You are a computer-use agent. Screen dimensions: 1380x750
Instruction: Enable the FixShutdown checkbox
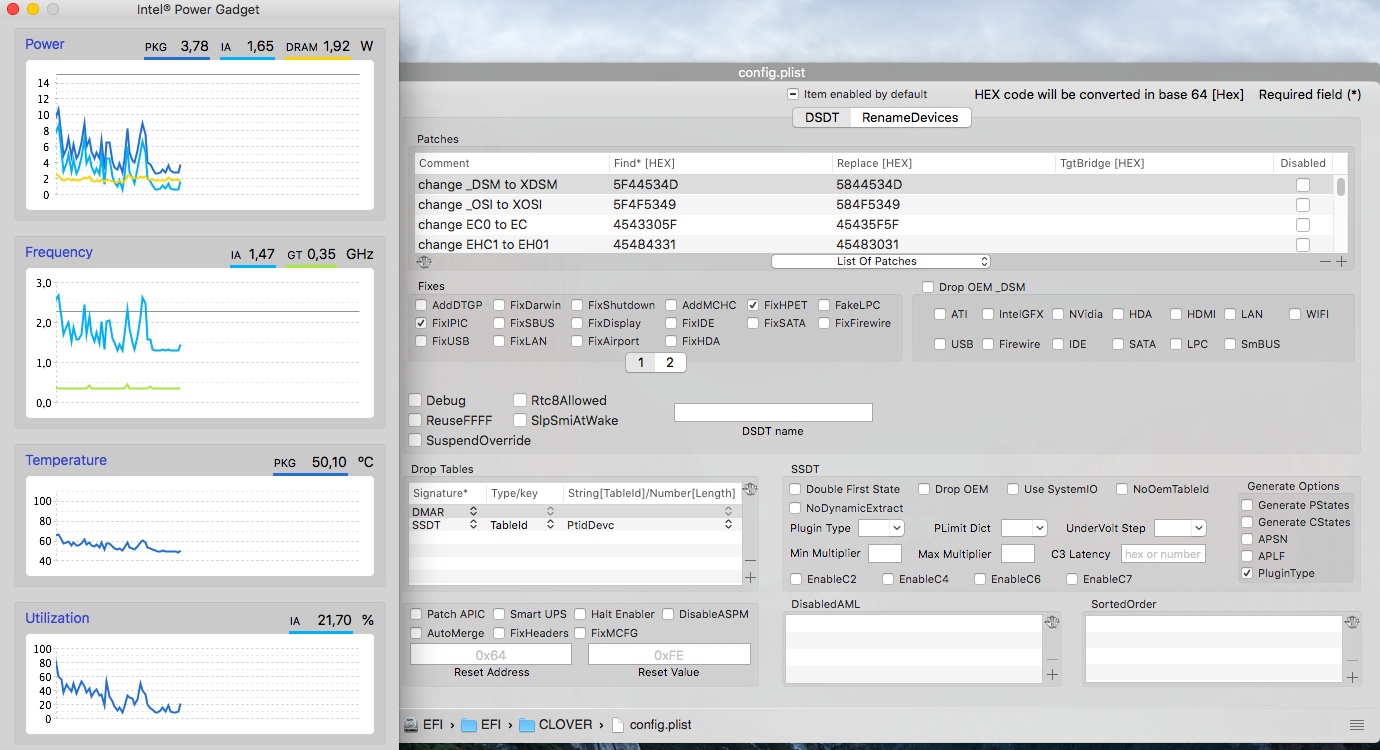coord(578,305)
